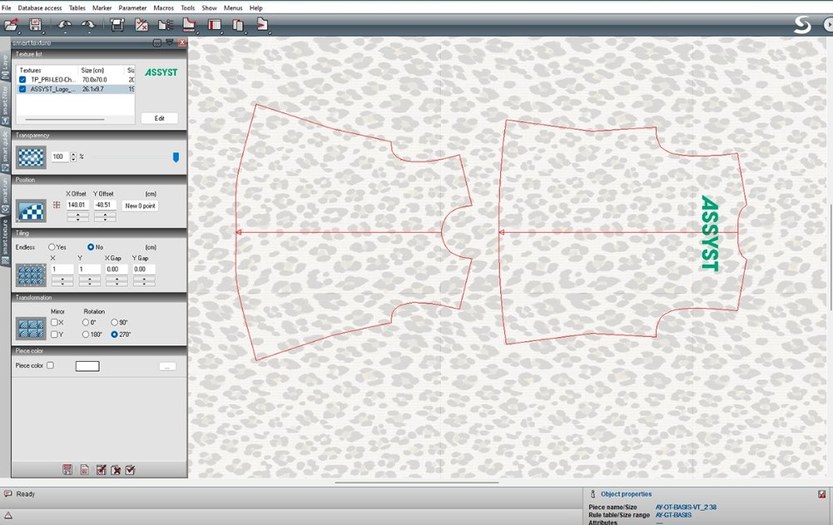The image size is (833, 525).
Task: Click the Tiling X count stepper
Action: pyautogui.click(x=62, y=281)
